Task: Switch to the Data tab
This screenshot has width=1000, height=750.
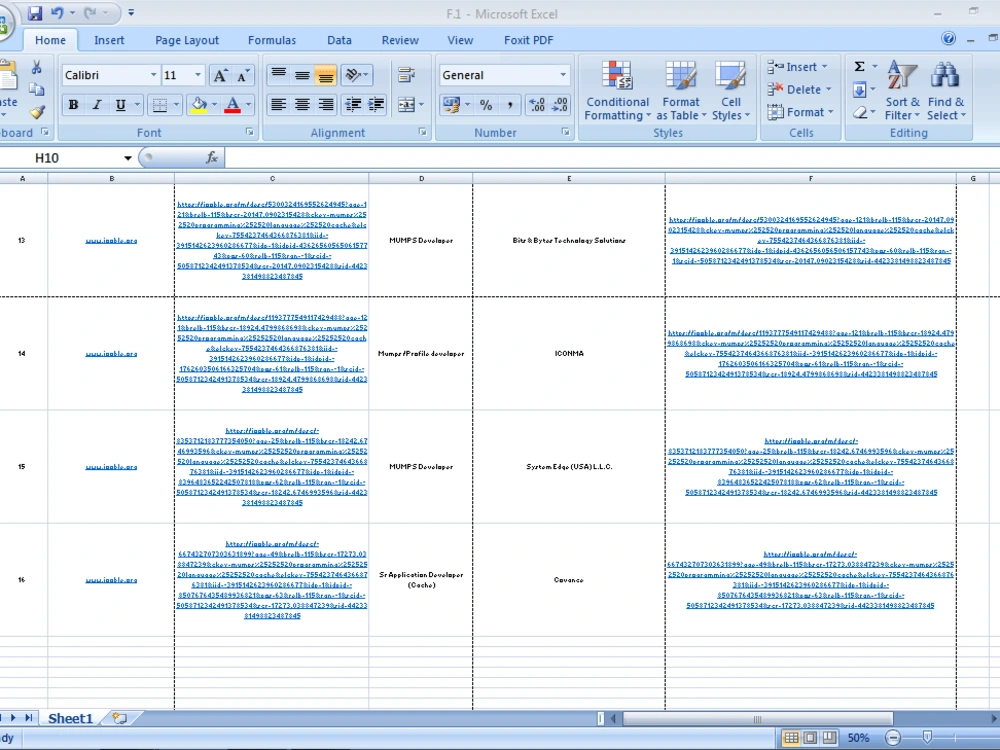Action: tap(339, 40)
